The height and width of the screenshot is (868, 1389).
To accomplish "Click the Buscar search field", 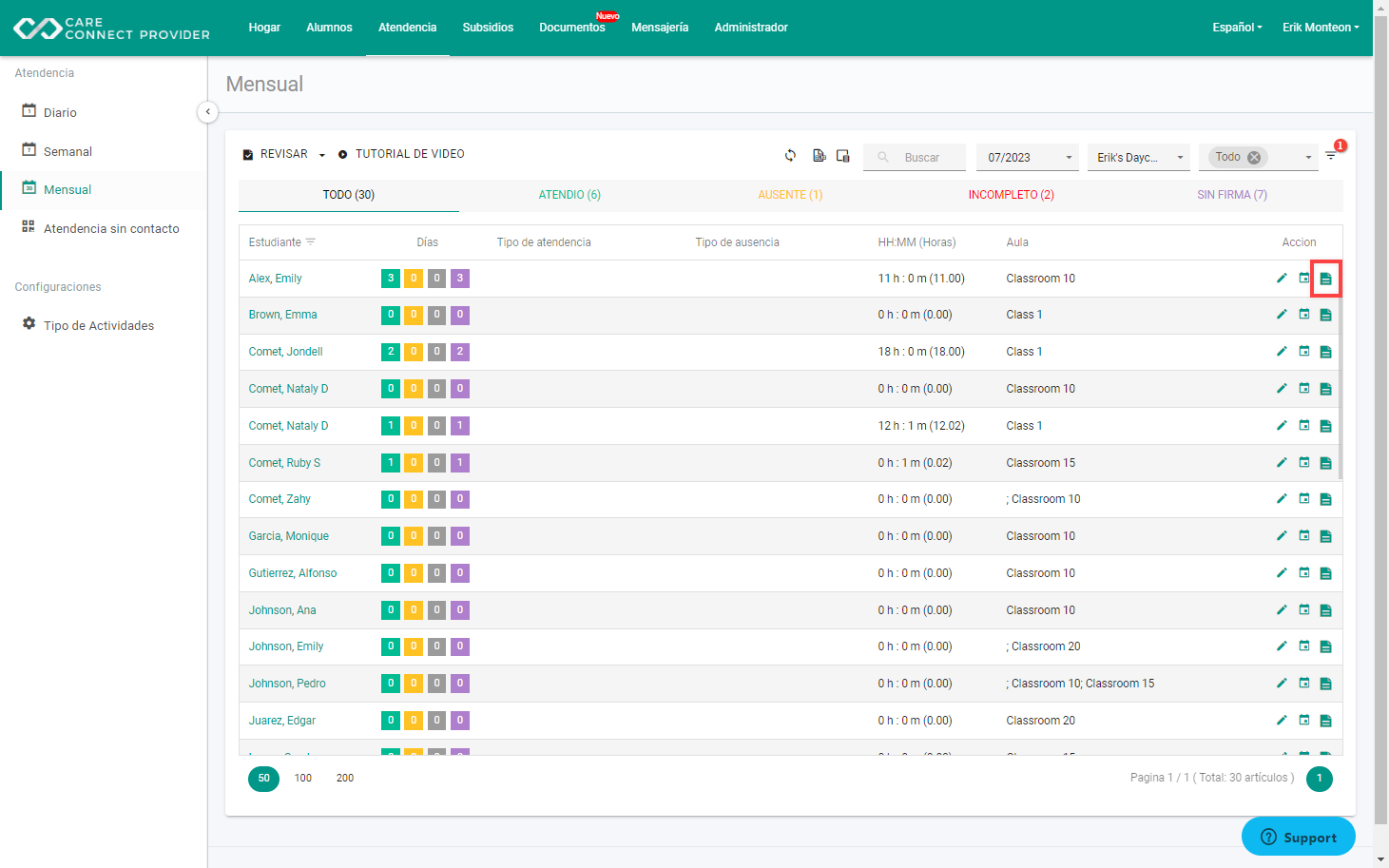I will 915,157.
